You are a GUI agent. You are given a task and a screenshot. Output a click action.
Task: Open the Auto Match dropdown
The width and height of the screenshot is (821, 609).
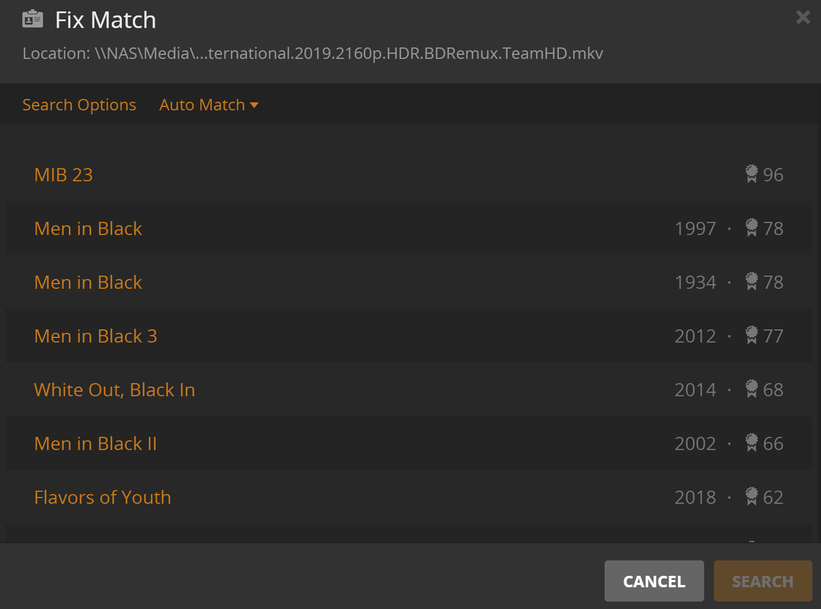[208, 105]
